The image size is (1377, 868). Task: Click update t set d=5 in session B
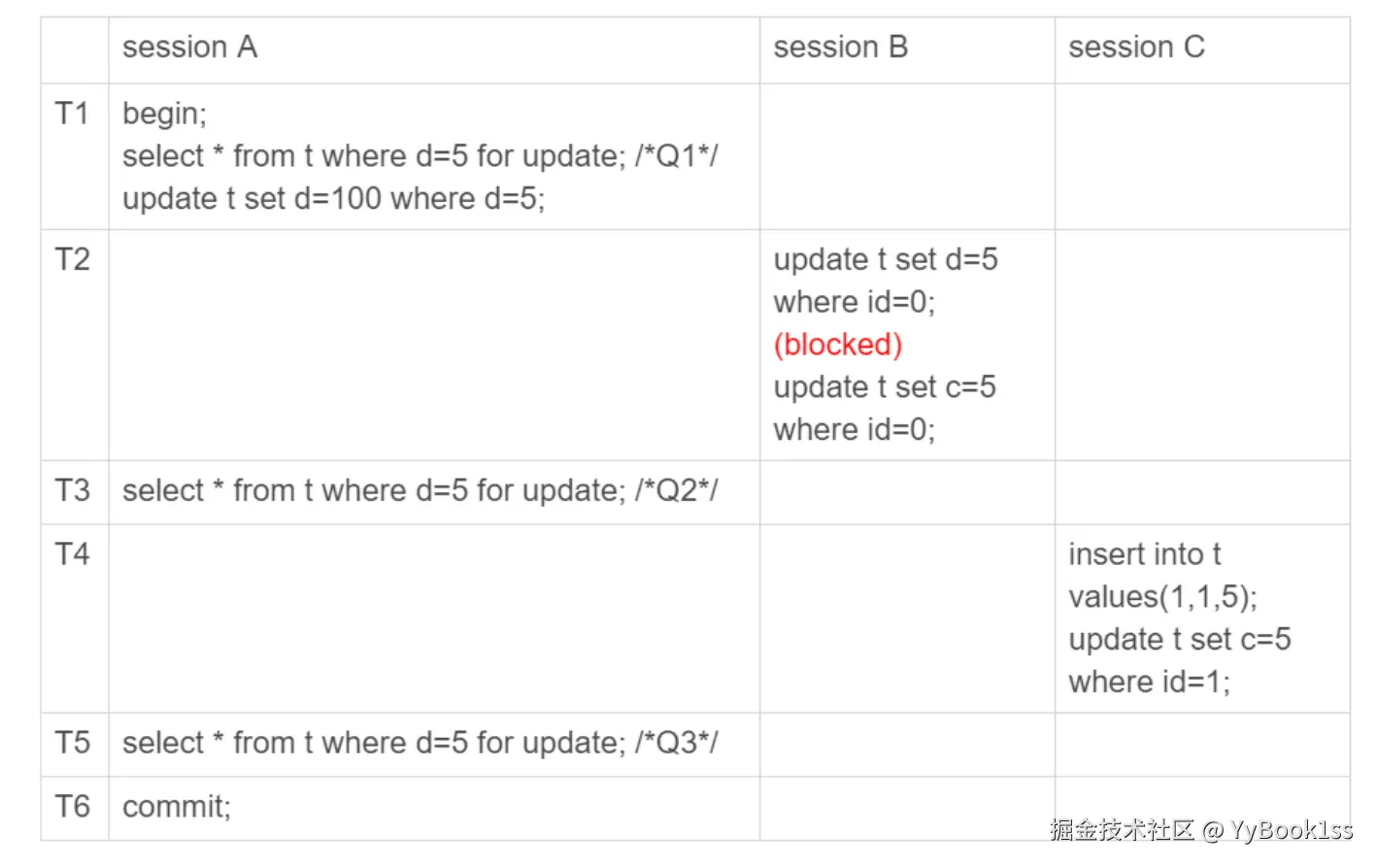tap(886, 281)
